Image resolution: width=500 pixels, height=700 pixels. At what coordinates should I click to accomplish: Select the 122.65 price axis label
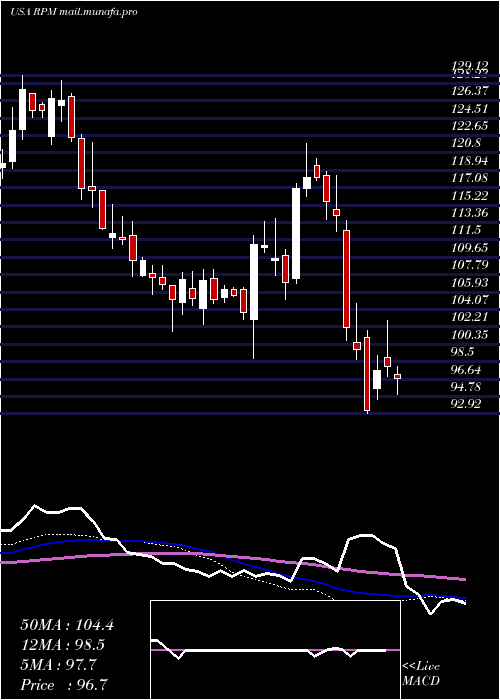[x=469, y=126]
